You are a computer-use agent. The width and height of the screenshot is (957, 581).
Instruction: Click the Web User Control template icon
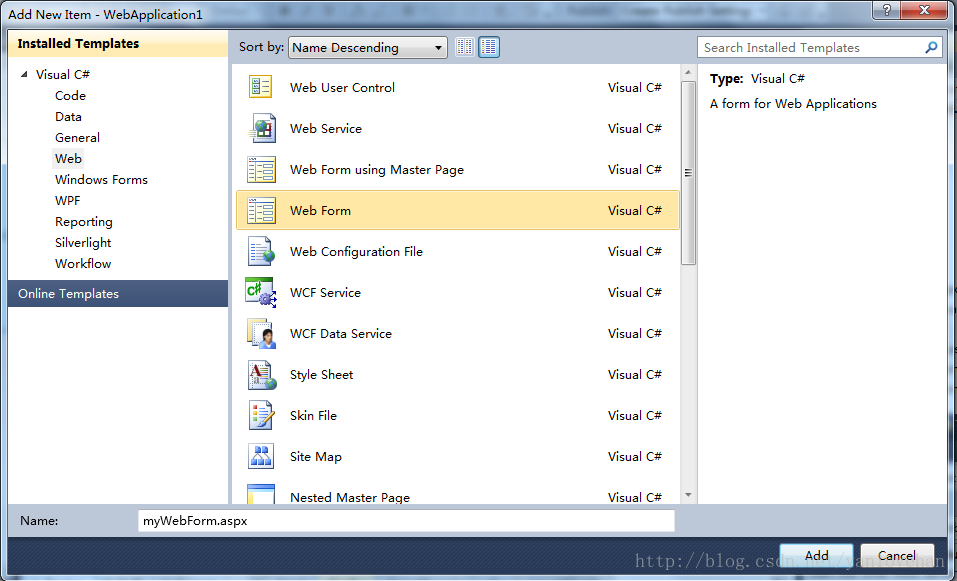(x=261, y=87)
